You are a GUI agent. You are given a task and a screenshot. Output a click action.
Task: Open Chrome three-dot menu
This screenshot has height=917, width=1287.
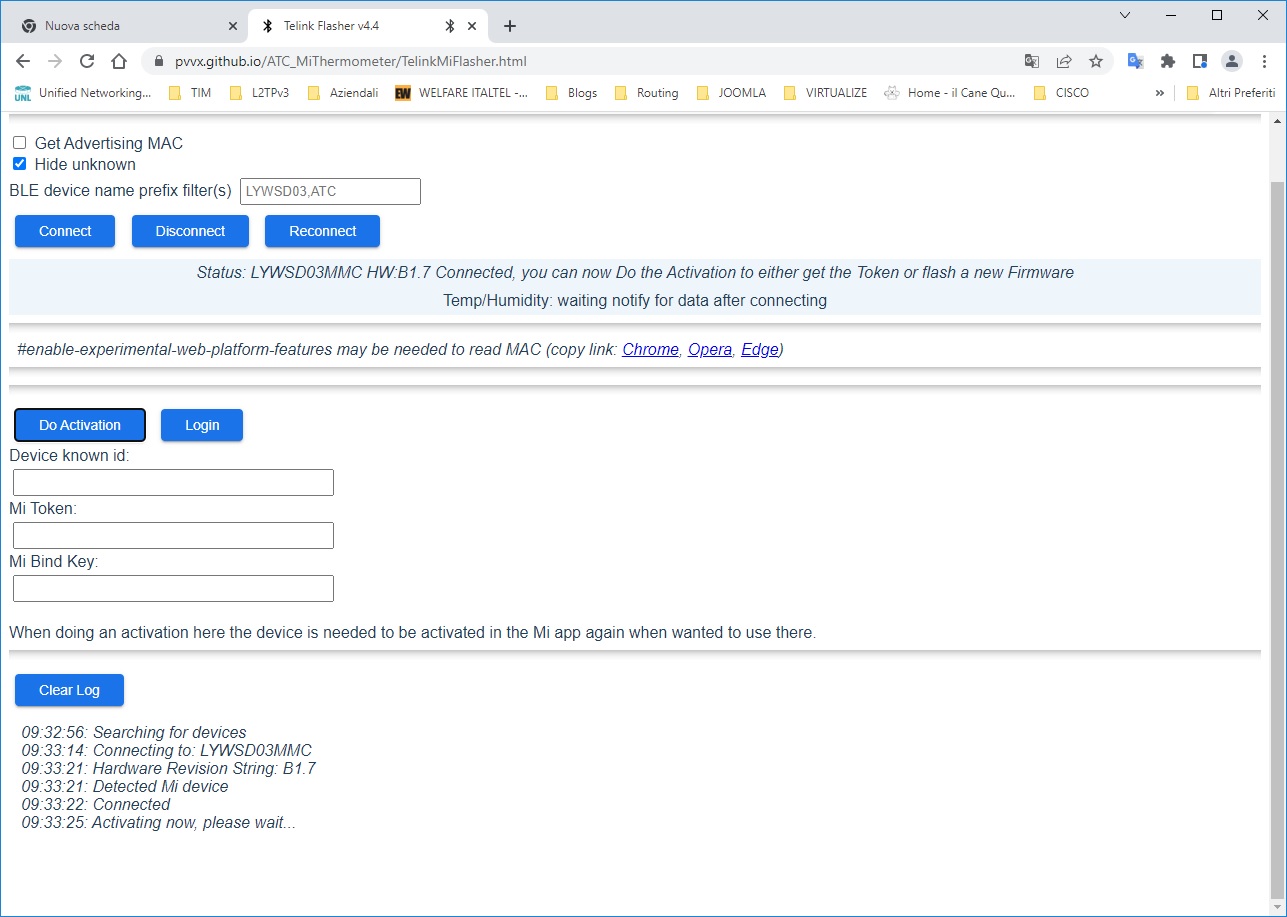(1264, 61)
